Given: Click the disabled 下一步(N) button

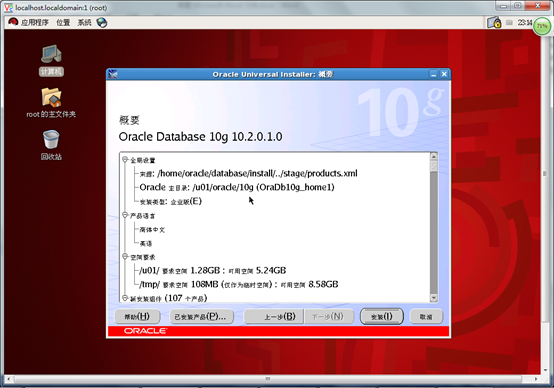Looking at the screenshot, I should coord(329,316).
